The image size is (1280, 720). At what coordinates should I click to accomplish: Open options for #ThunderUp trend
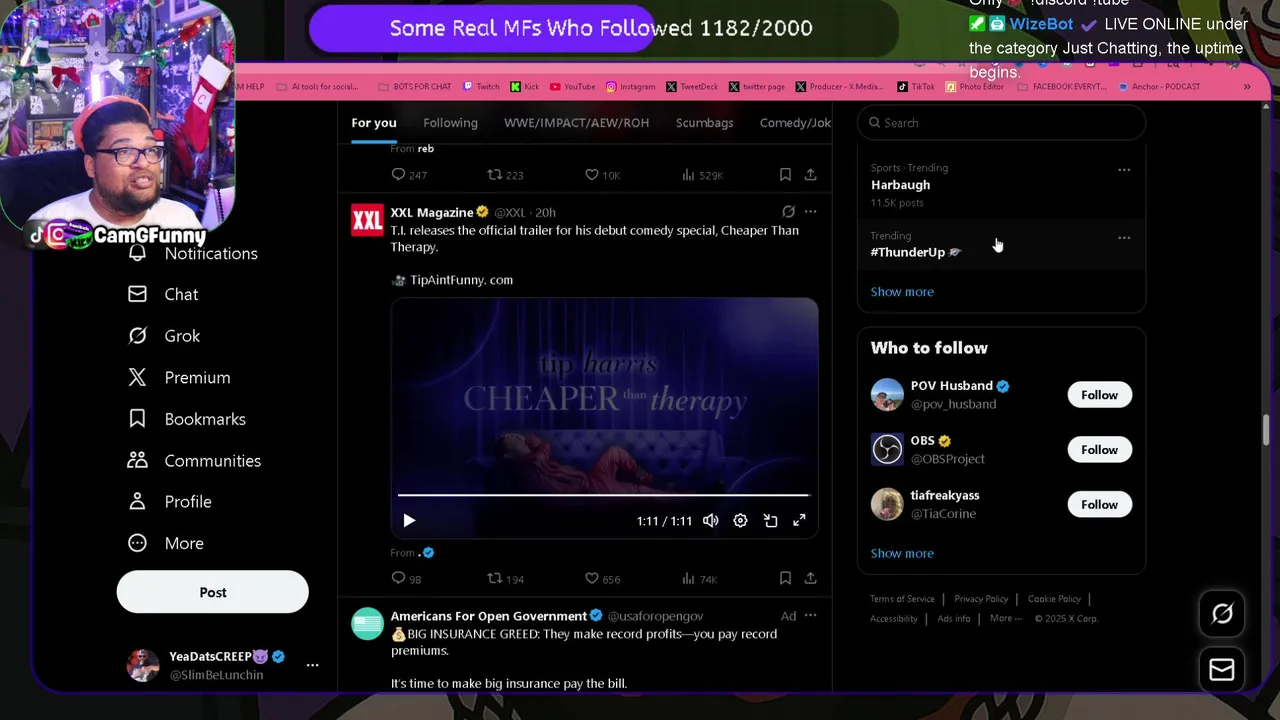(x=1124, y=238)
